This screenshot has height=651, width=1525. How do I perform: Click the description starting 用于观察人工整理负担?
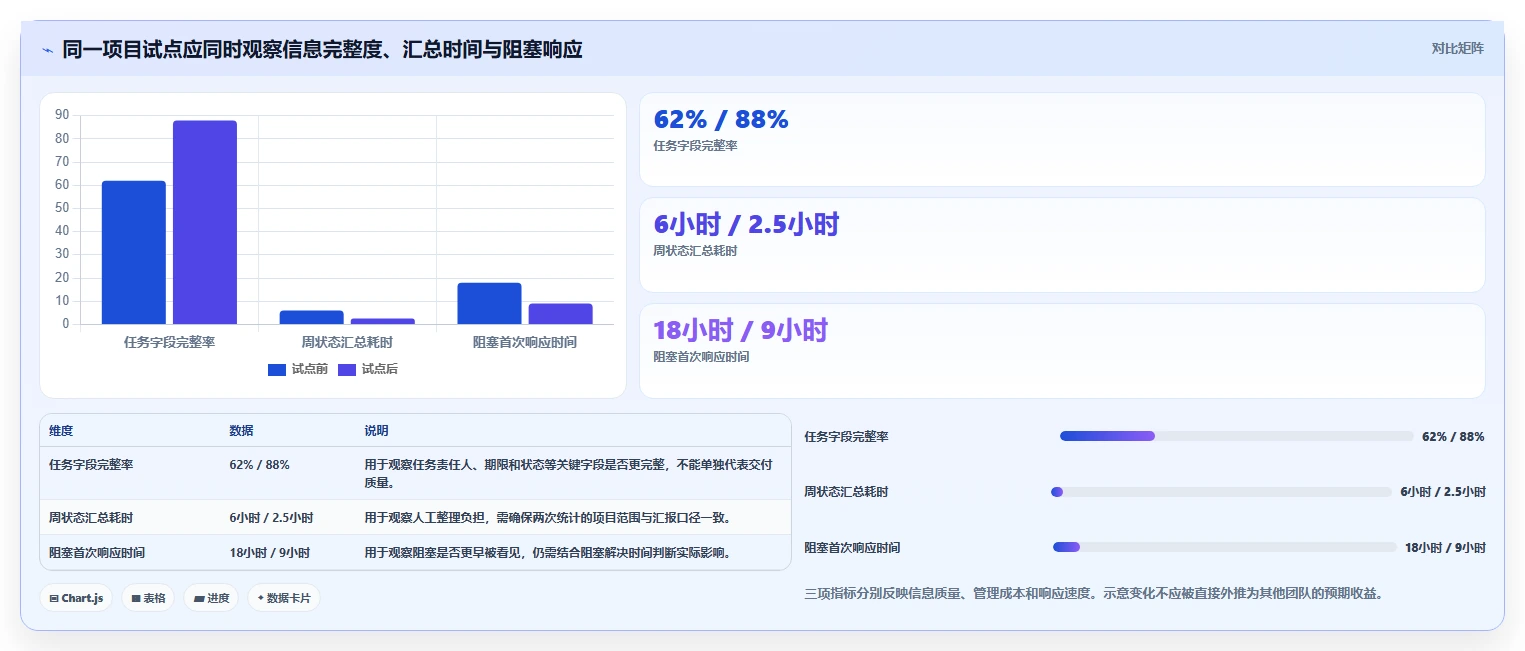(x=549, y=518)
